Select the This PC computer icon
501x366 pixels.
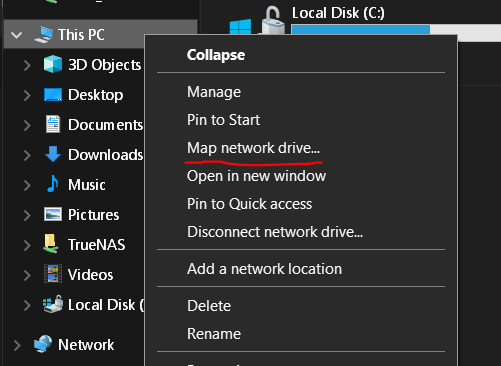tap(44, 35)
